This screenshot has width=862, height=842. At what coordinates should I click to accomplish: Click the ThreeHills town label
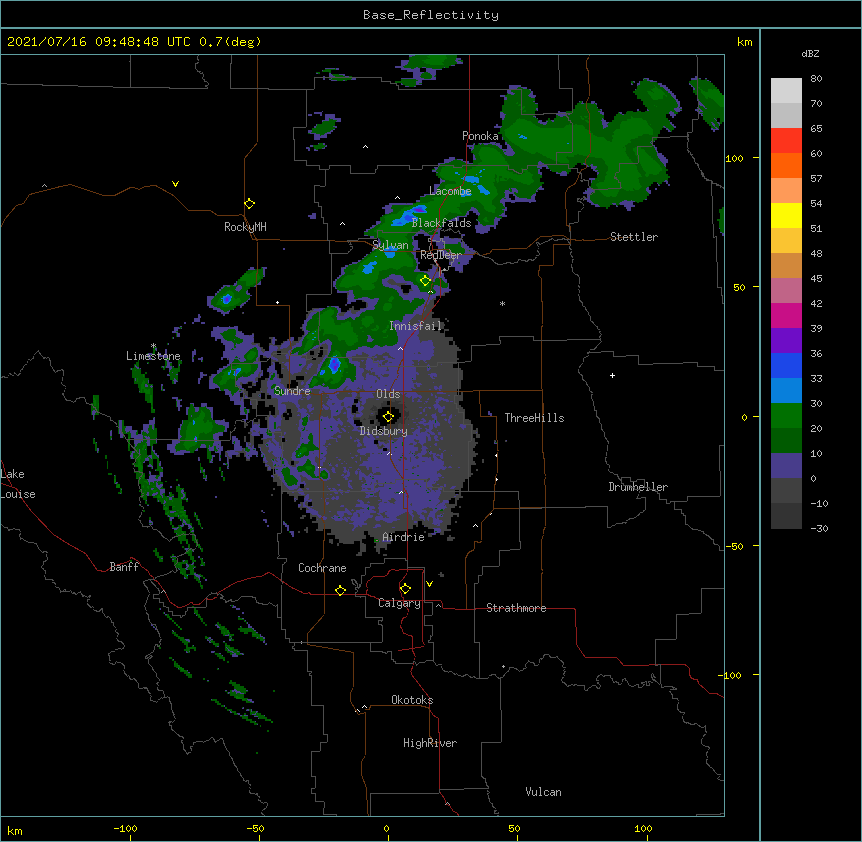[534, 418]
